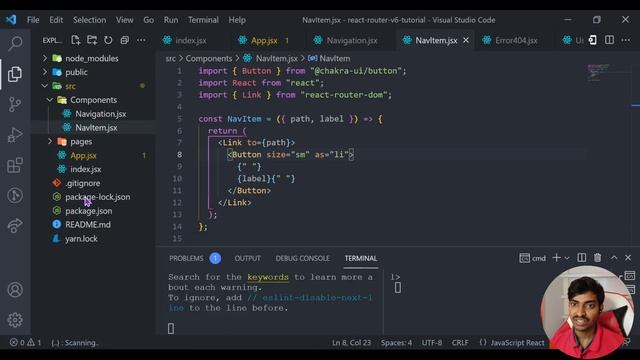Close the terminal panel
The height and width of the screenshot is (360, 640).
point(628,258)
